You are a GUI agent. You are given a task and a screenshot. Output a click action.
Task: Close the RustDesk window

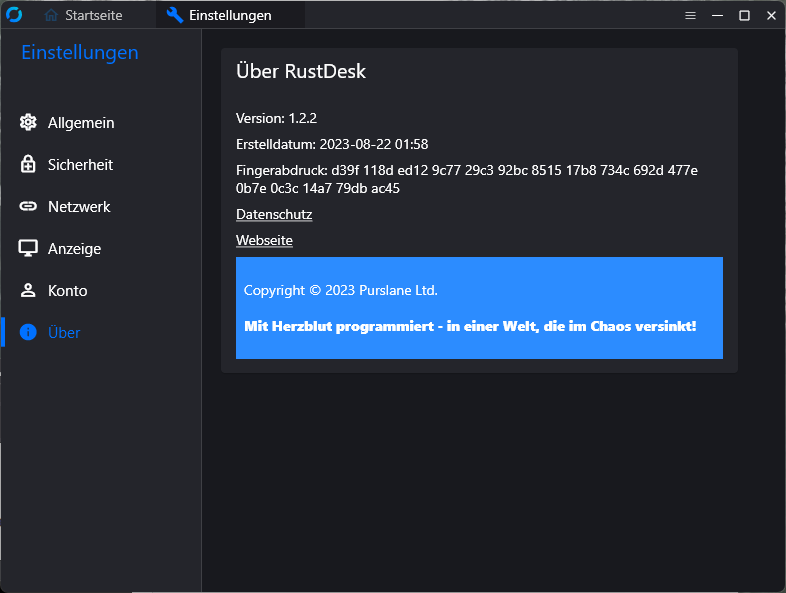771,16
